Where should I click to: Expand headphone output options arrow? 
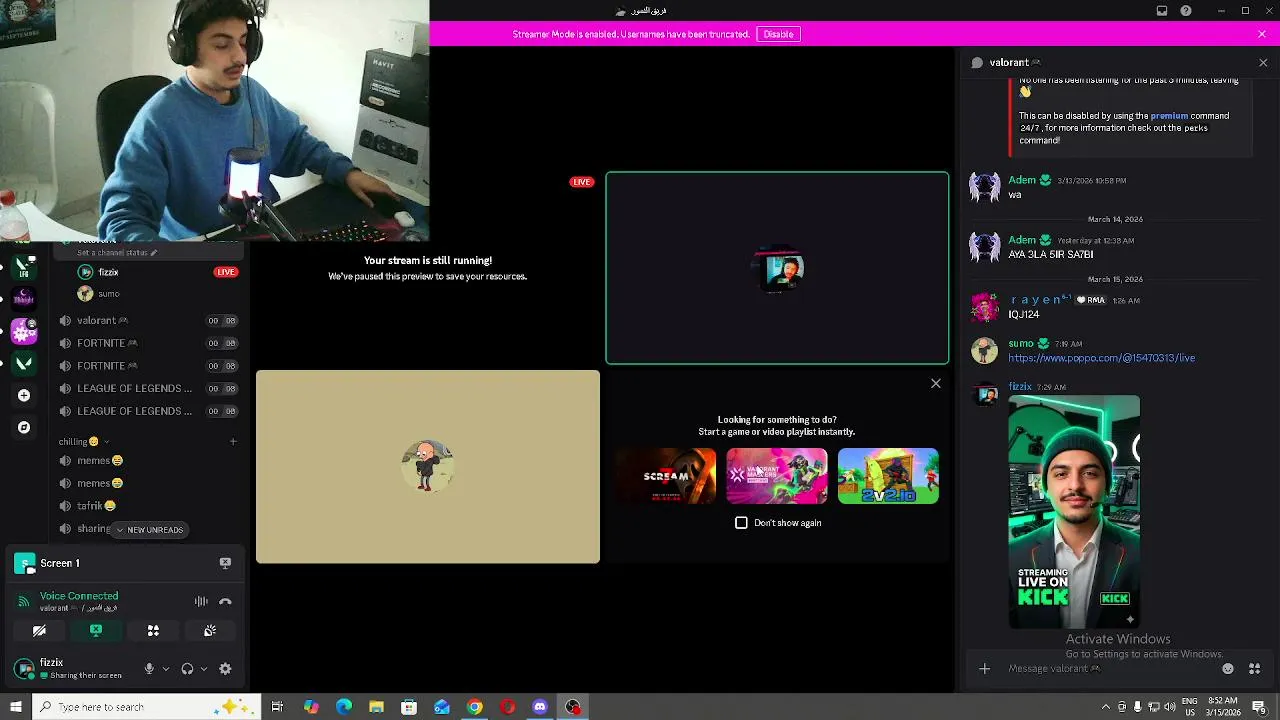pos(204,669)
